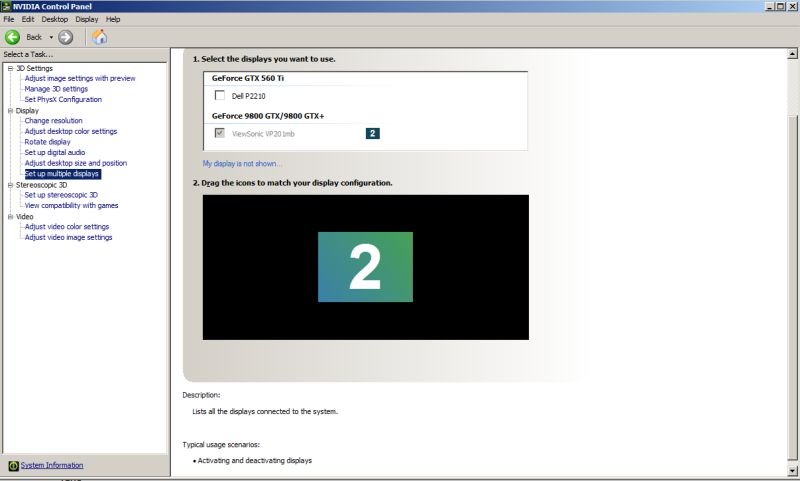Select Set up multiple displays

[x=62, y=174]
